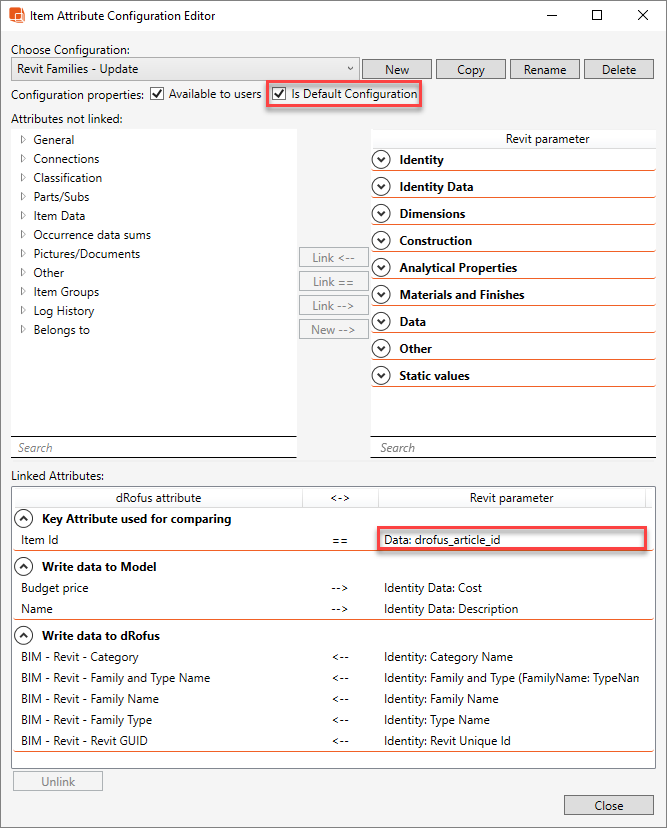Toggle the Available to users checkbox
This screenshot has height=828, width=667.
(x=157, y=94)
